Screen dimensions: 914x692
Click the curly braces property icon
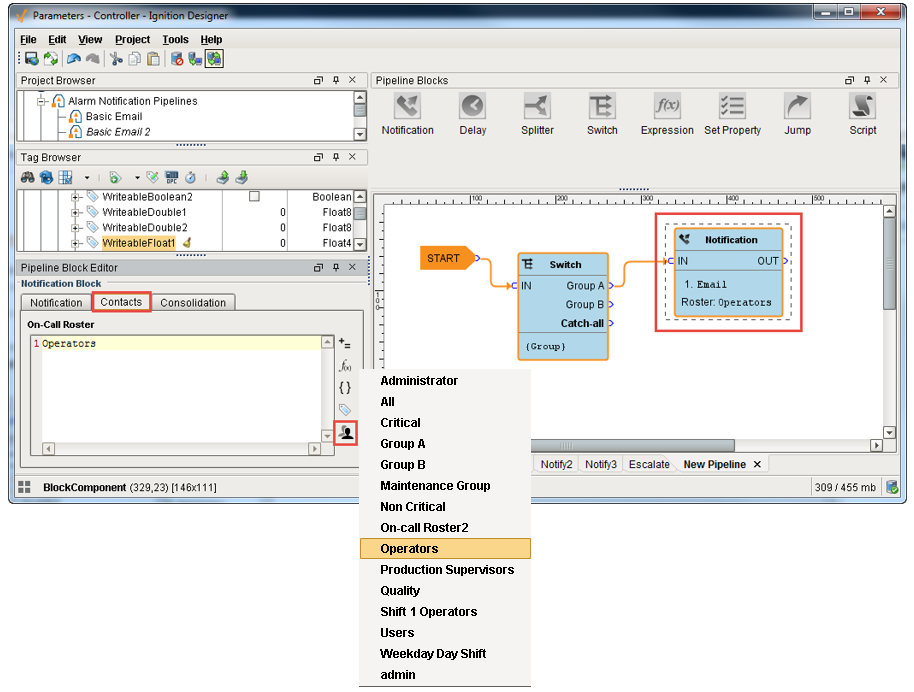[x=345, y=388]
